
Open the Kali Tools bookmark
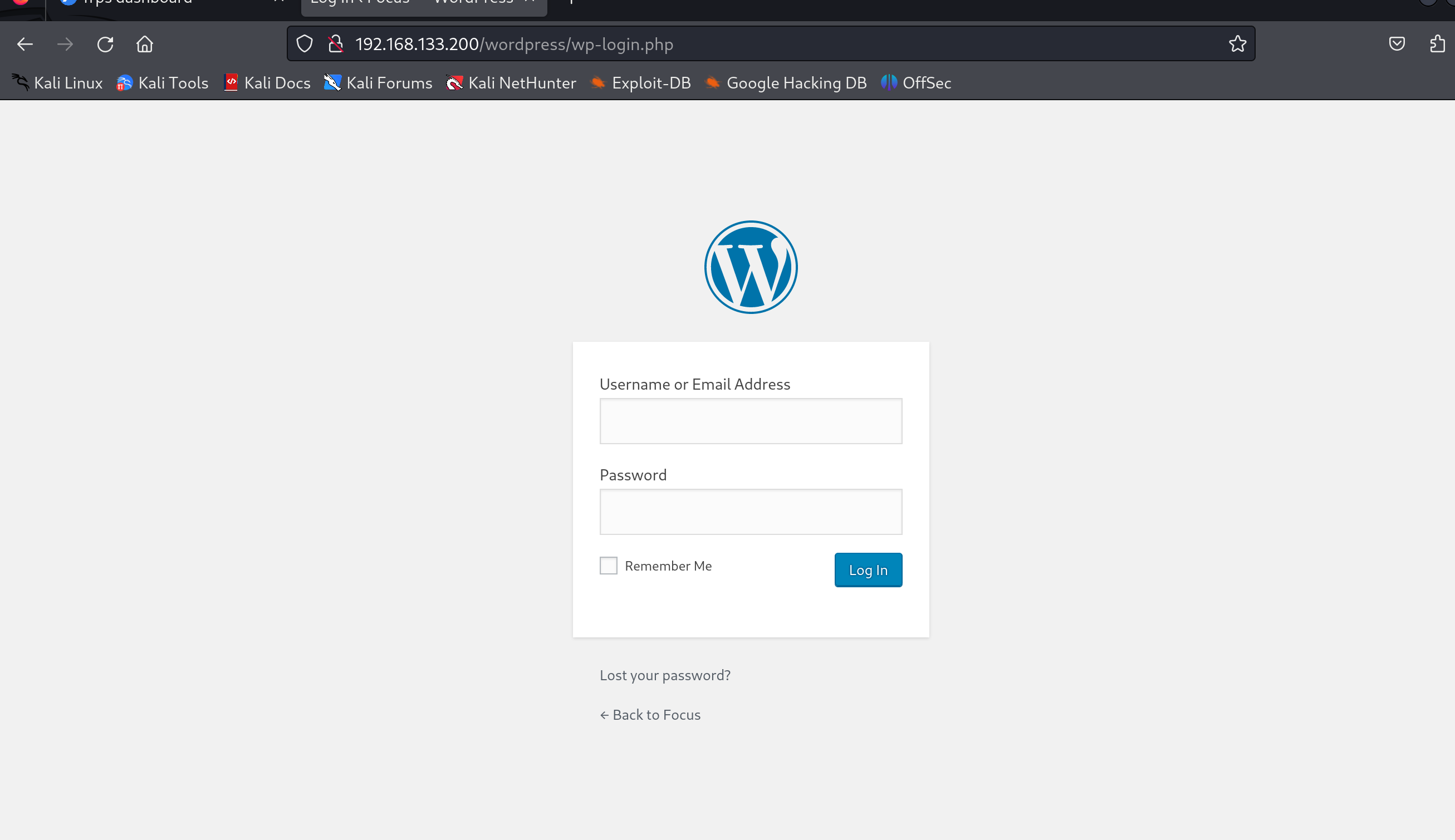(x=163, y=83)
